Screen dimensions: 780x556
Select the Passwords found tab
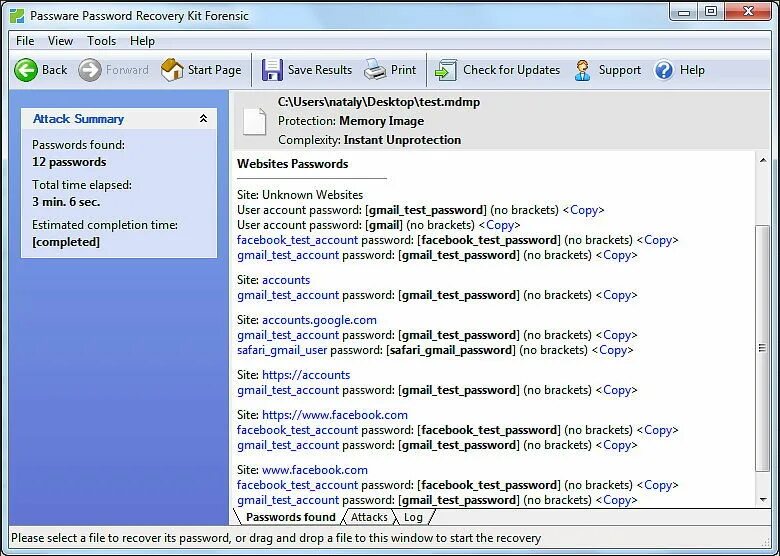(x=291, y=517)
